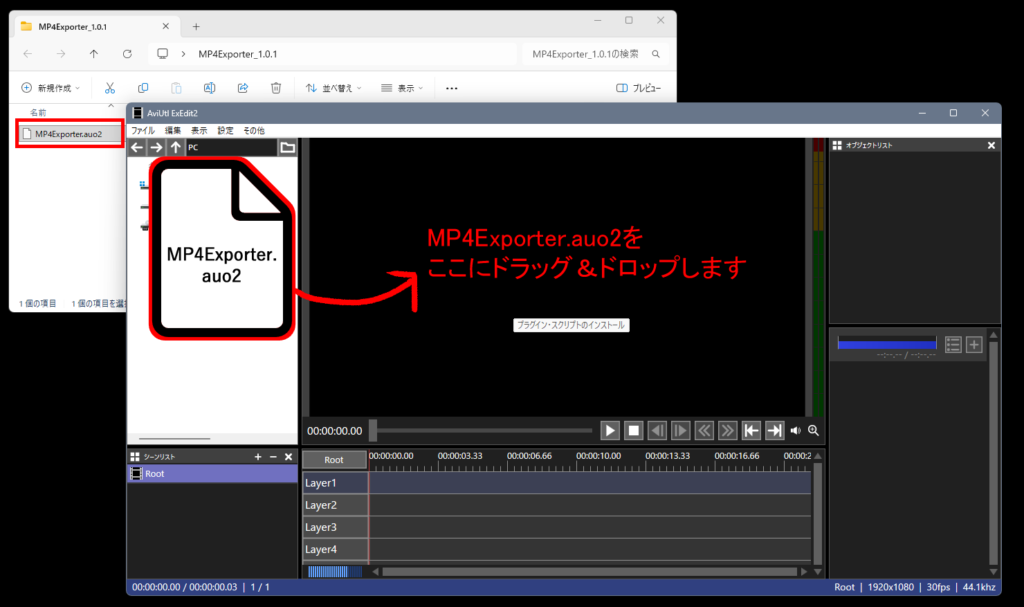Click the add plus icon beside the list icon
The image size is (1024, 607).
[974, 345]
